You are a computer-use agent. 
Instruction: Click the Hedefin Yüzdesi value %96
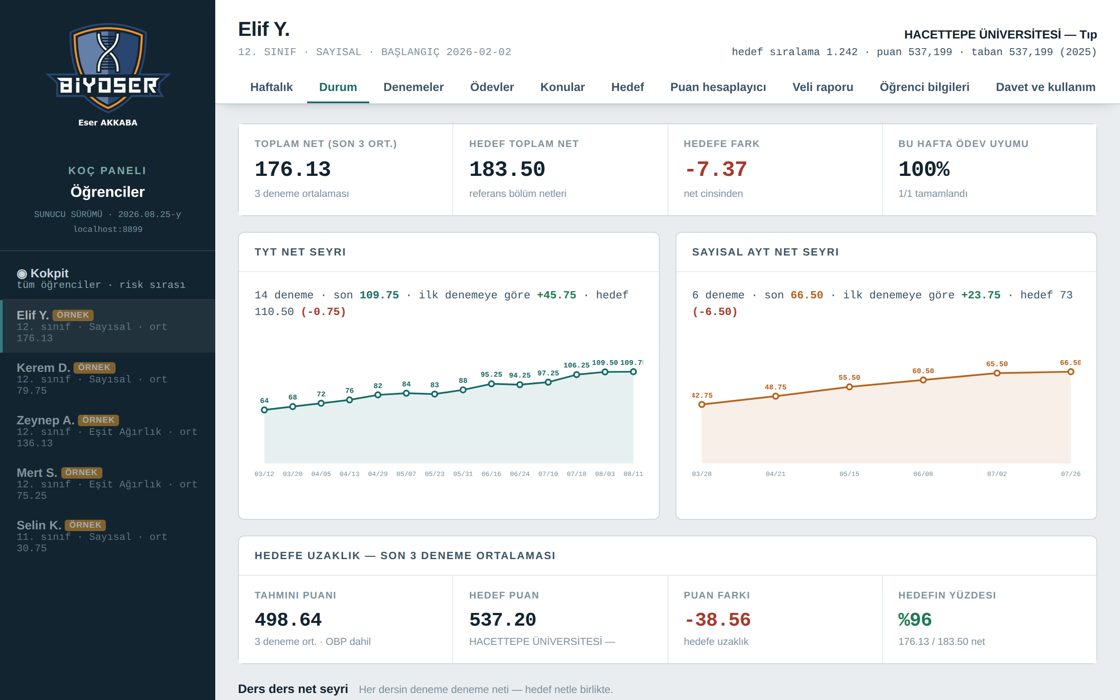pyautogui.click(x=915, y=619)
